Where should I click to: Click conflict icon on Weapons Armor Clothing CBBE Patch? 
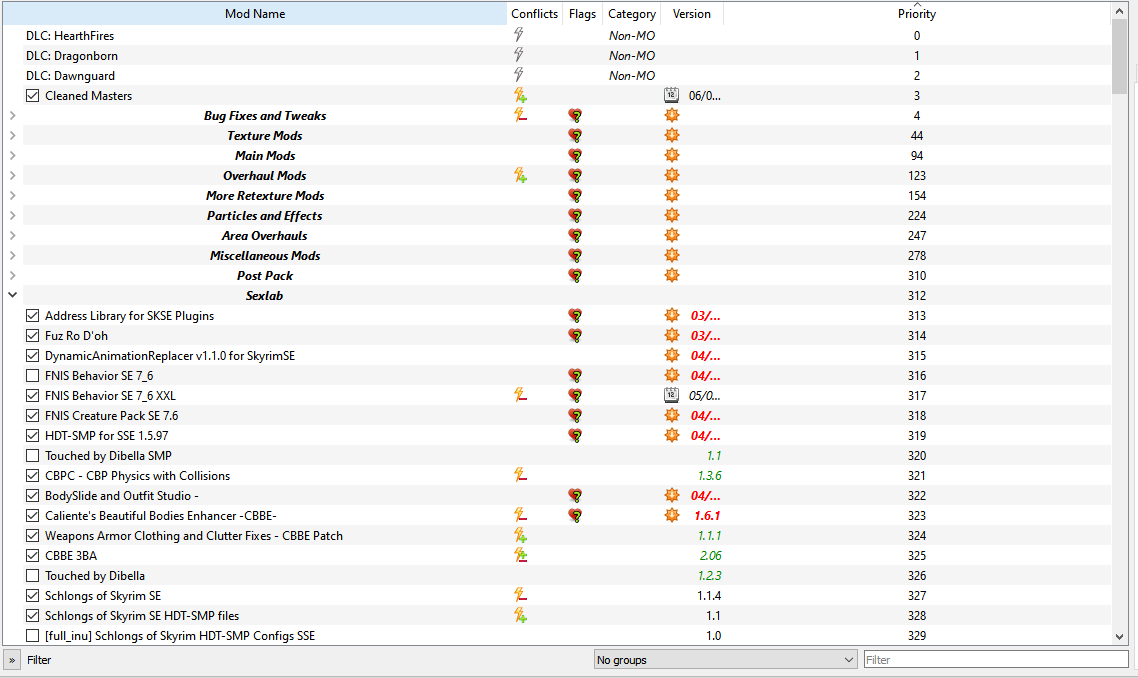[x=520, y=535]
